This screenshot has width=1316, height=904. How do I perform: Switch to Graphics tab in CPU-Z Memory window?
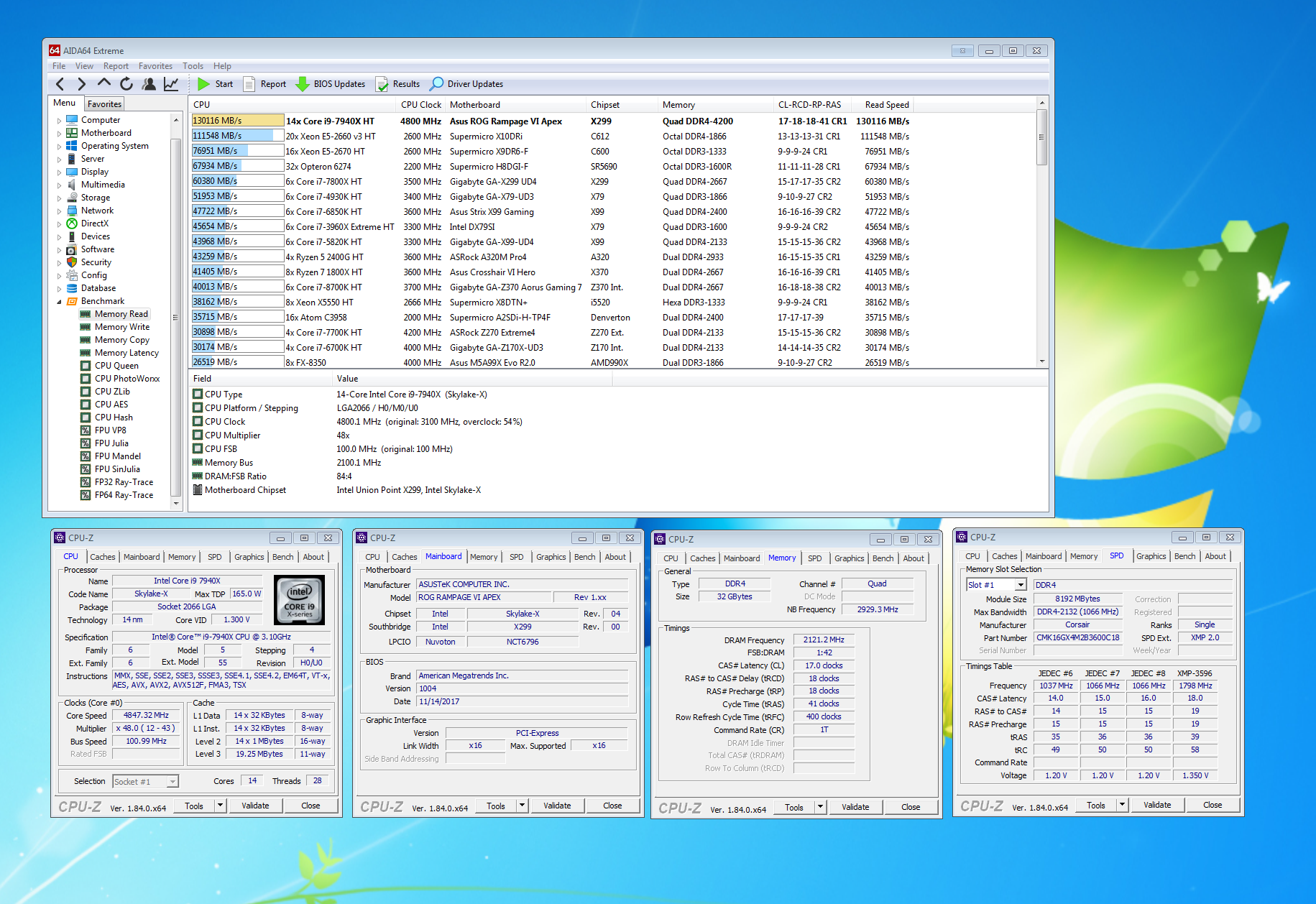[850, 558]
